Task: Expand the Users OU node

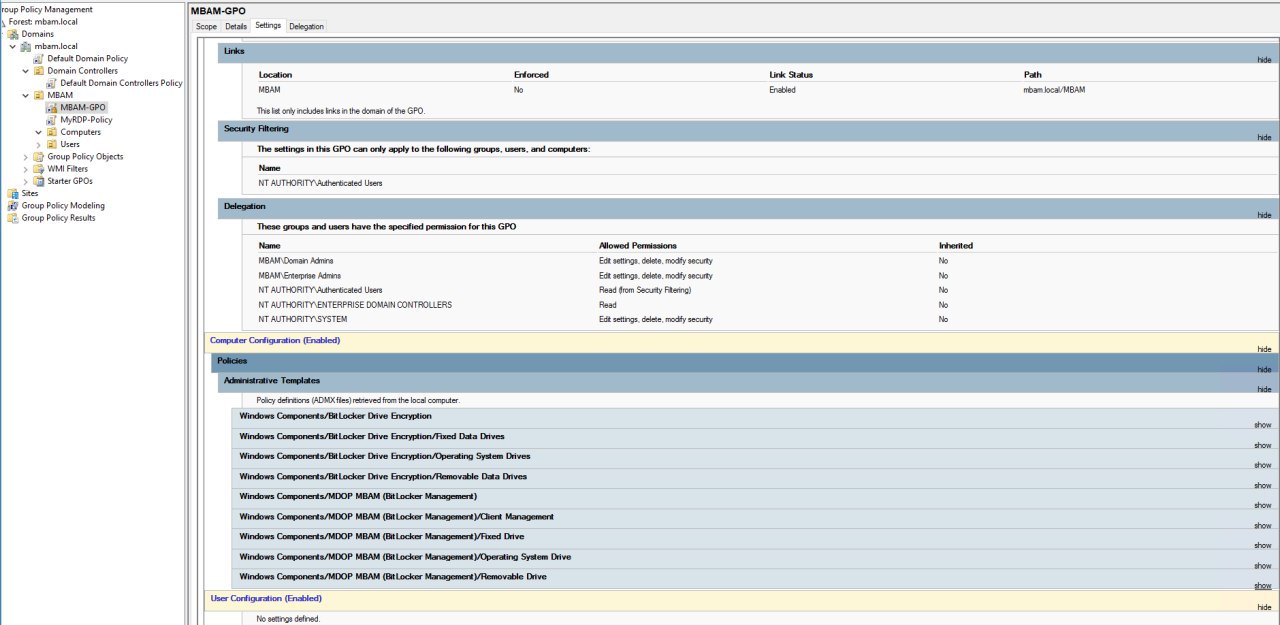Action: tap(39, 144)
